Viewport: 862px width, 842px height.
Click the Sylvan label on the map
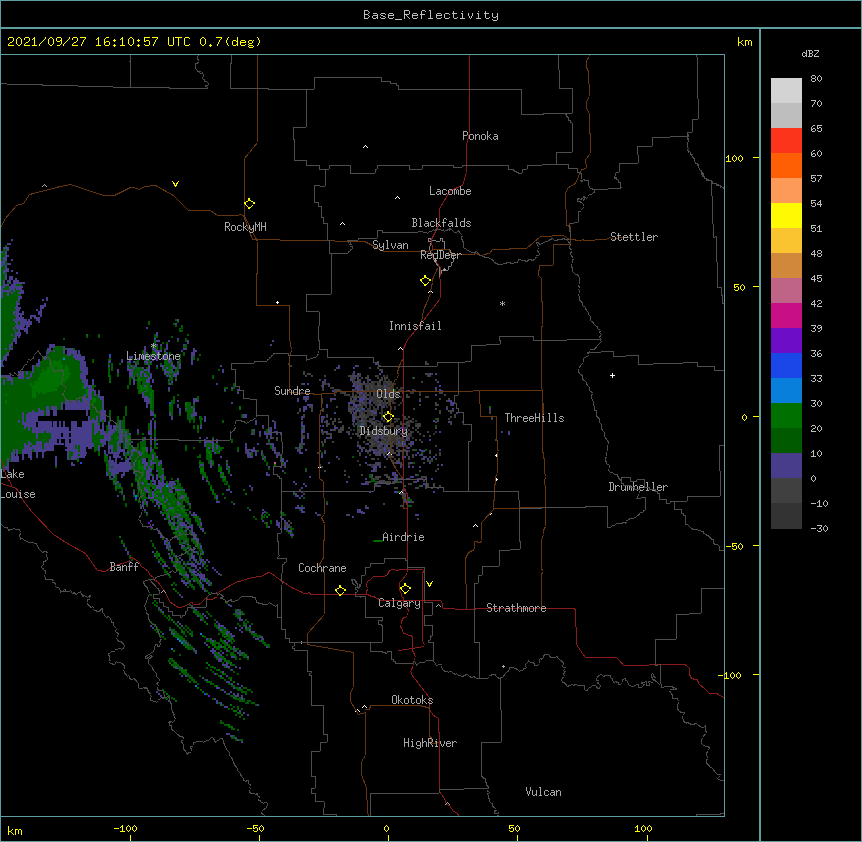pyautogui.click(x=390, y=245)
